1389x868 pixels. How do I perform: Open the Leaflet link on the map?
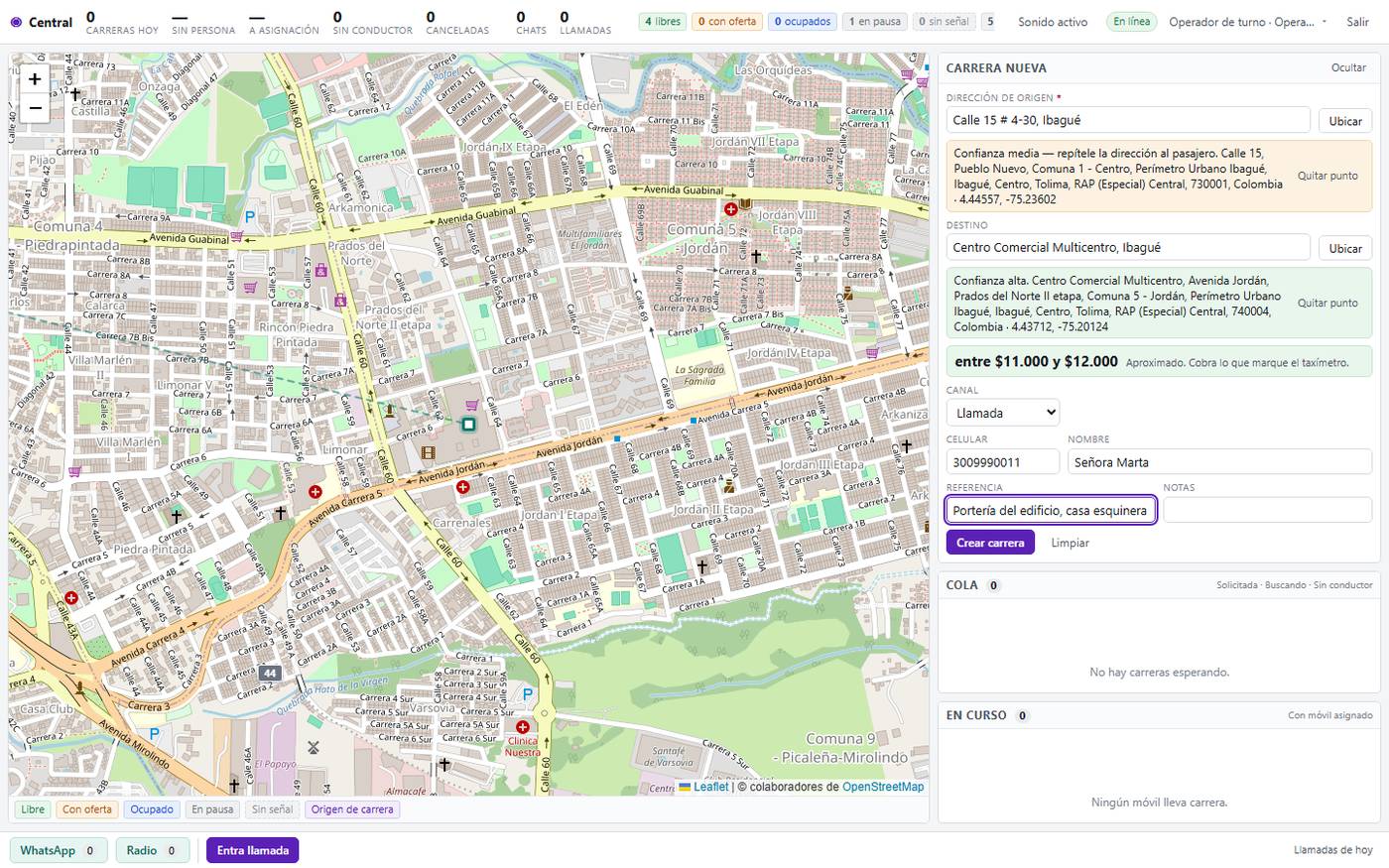(x=710, y=787)
